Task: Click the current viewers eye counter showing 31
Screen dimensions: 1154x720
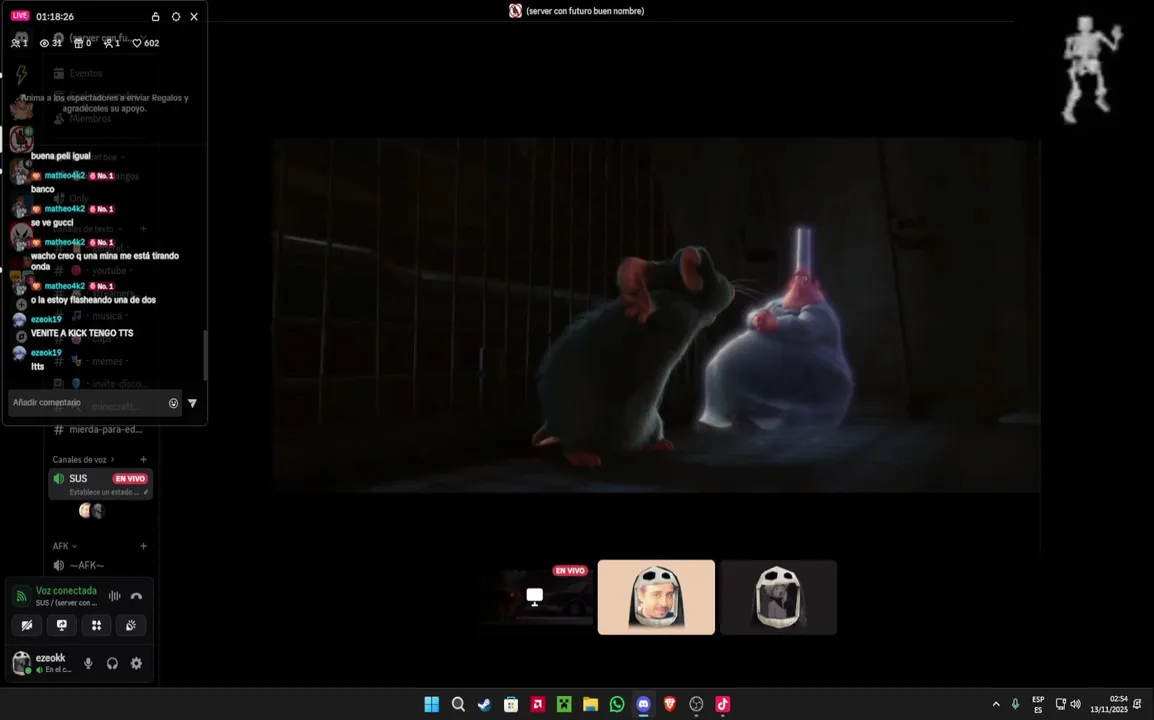Action: tap(51, 43)
